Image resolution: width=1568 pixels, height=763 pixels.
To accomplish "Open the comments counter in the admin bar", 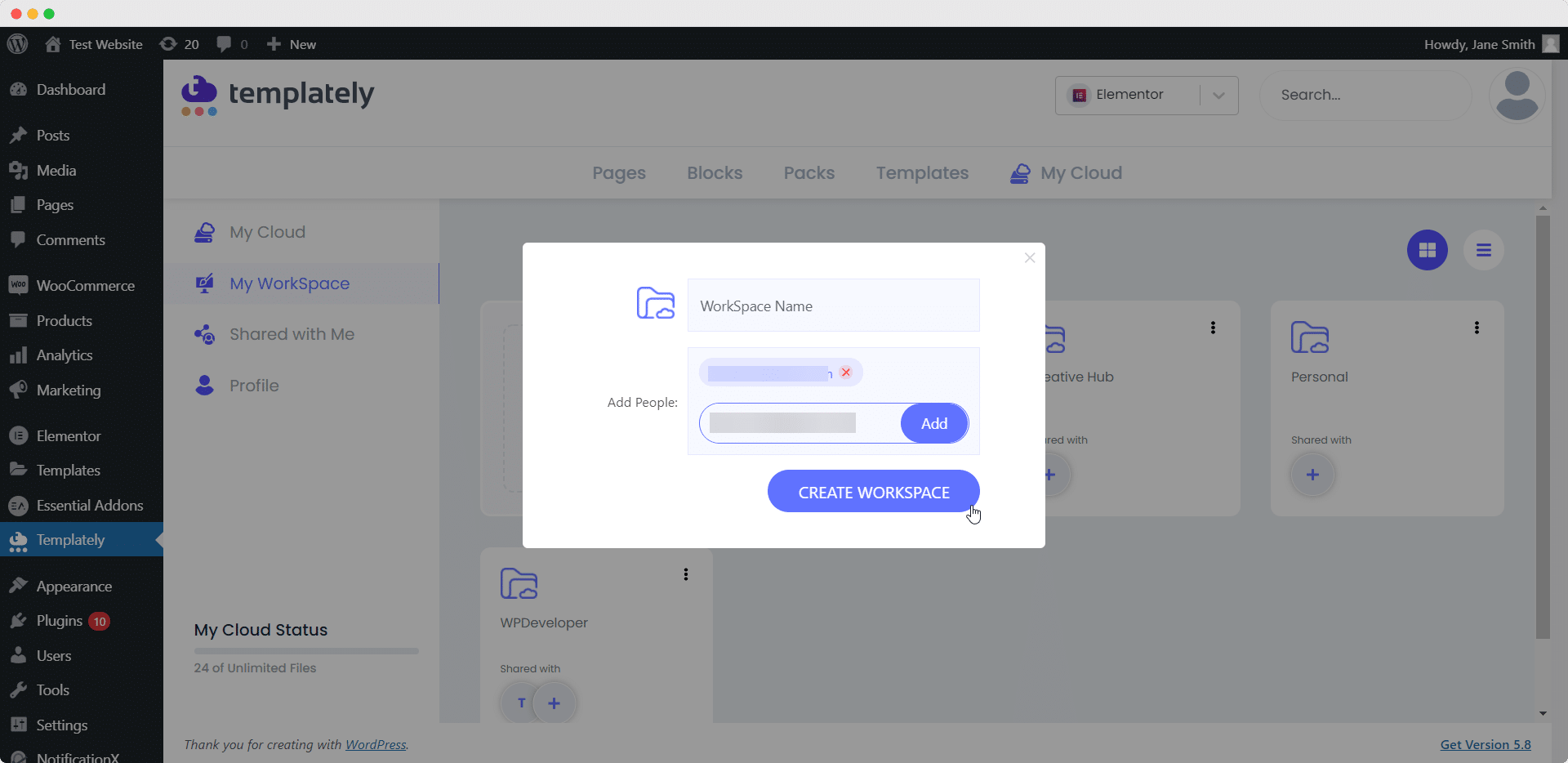I will pyautogui.click(x=231, y=43).
